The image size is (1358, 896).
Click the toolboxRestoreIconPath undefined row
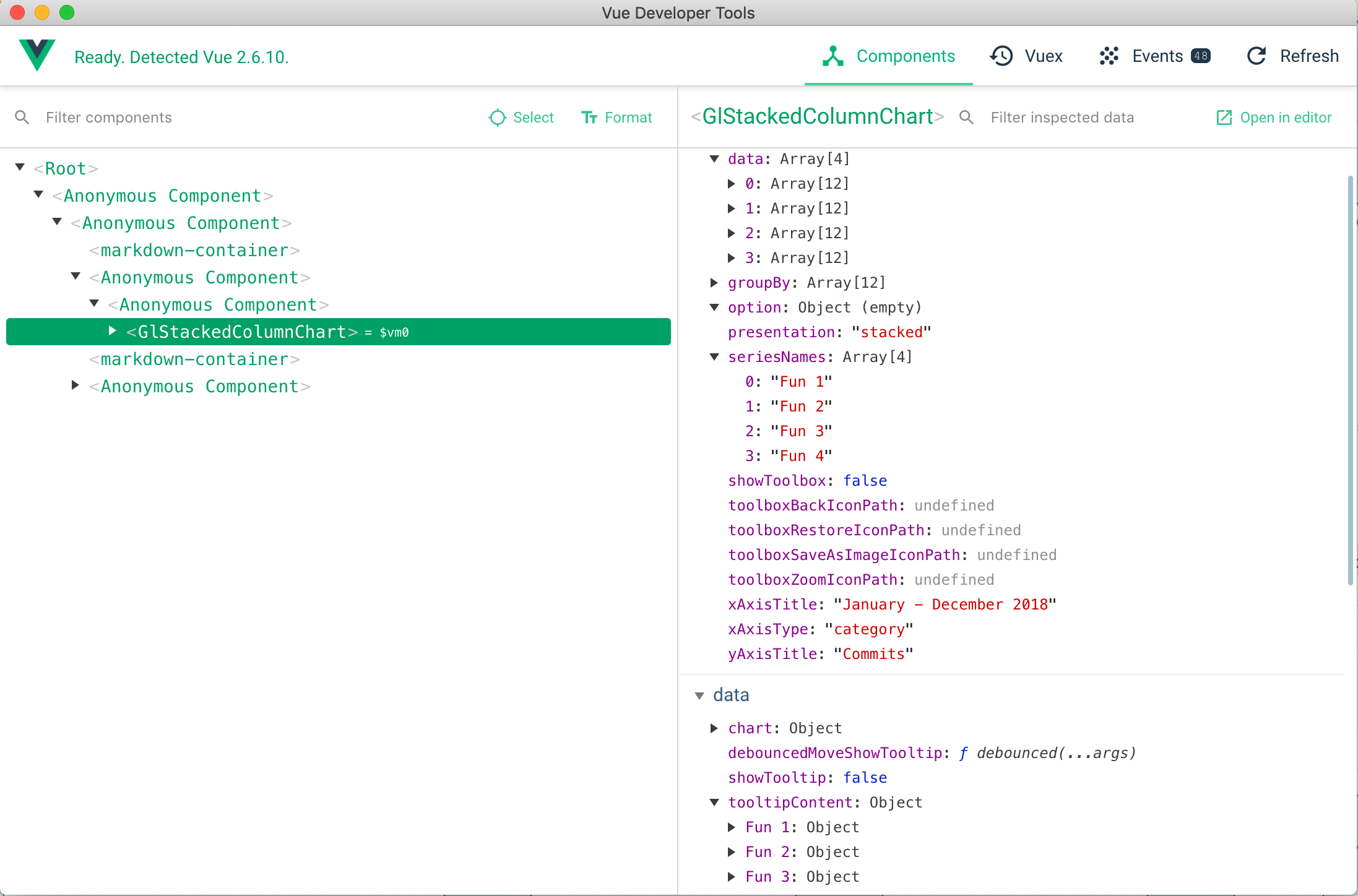(875, 530)
